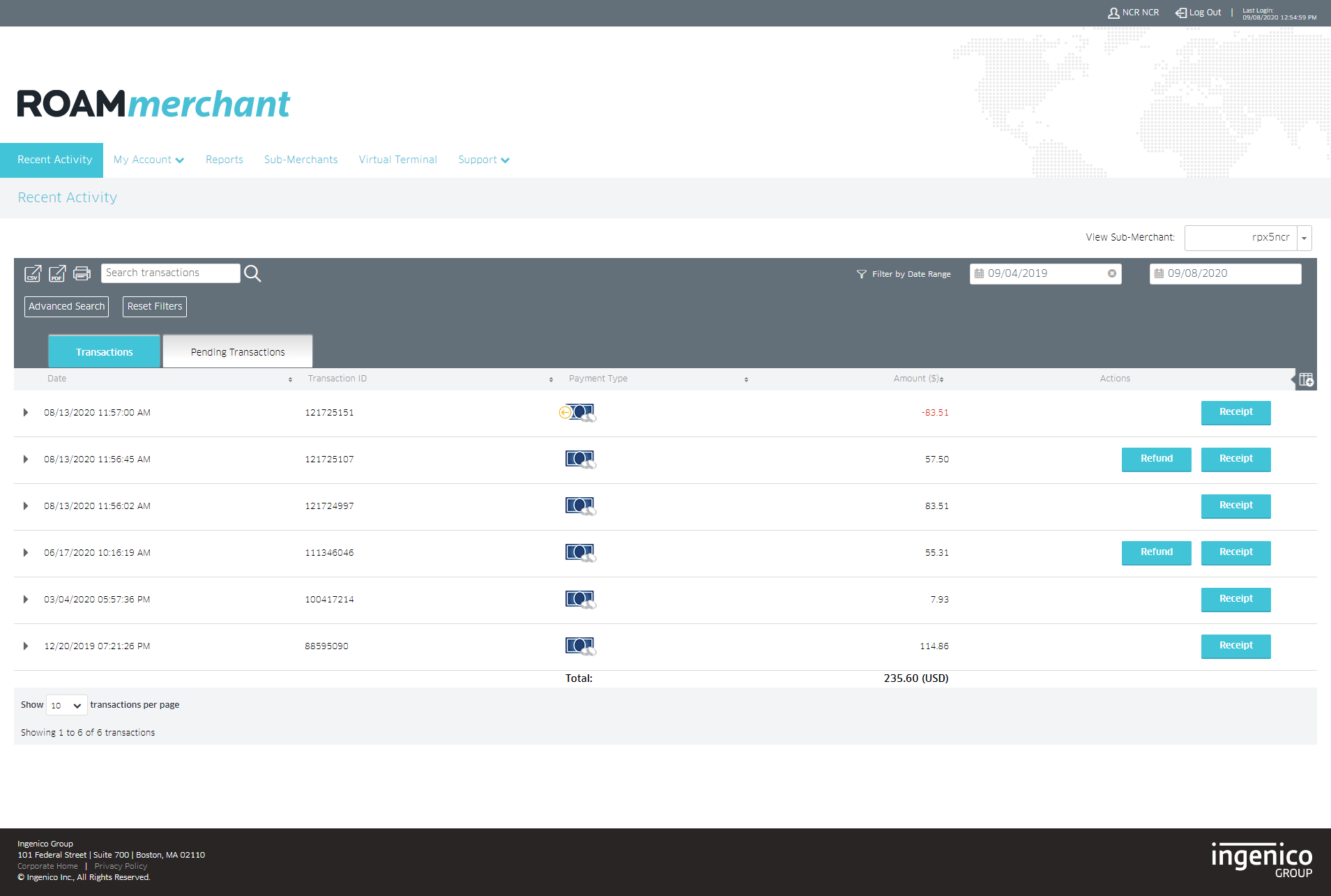Click payment type icon for 121725107
The image size is (1331, 896).
pyautogui.click(x=580, y=460)
